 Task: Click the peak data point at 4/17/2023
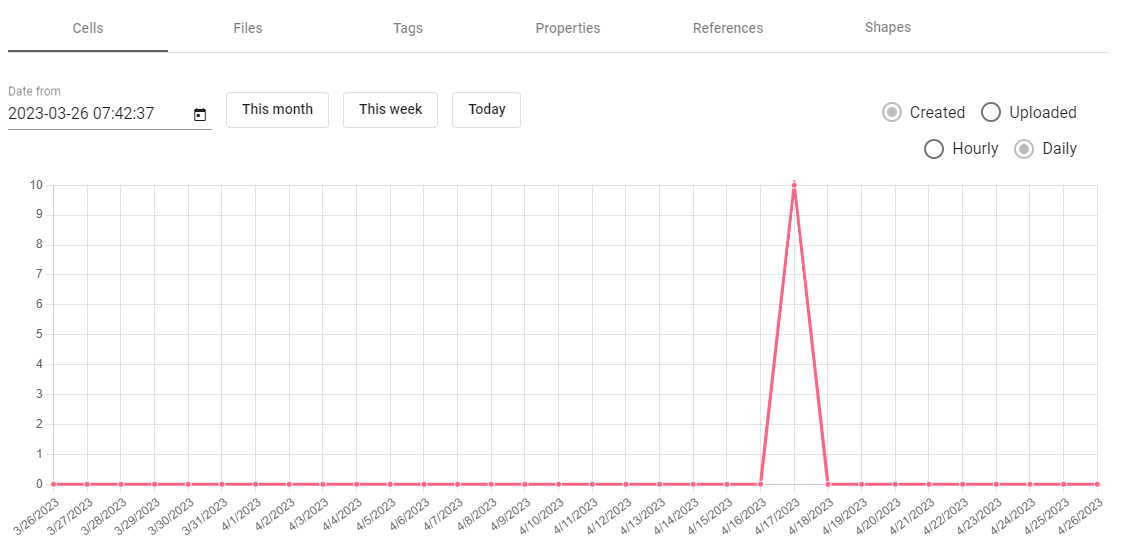[x=794, y=185]
